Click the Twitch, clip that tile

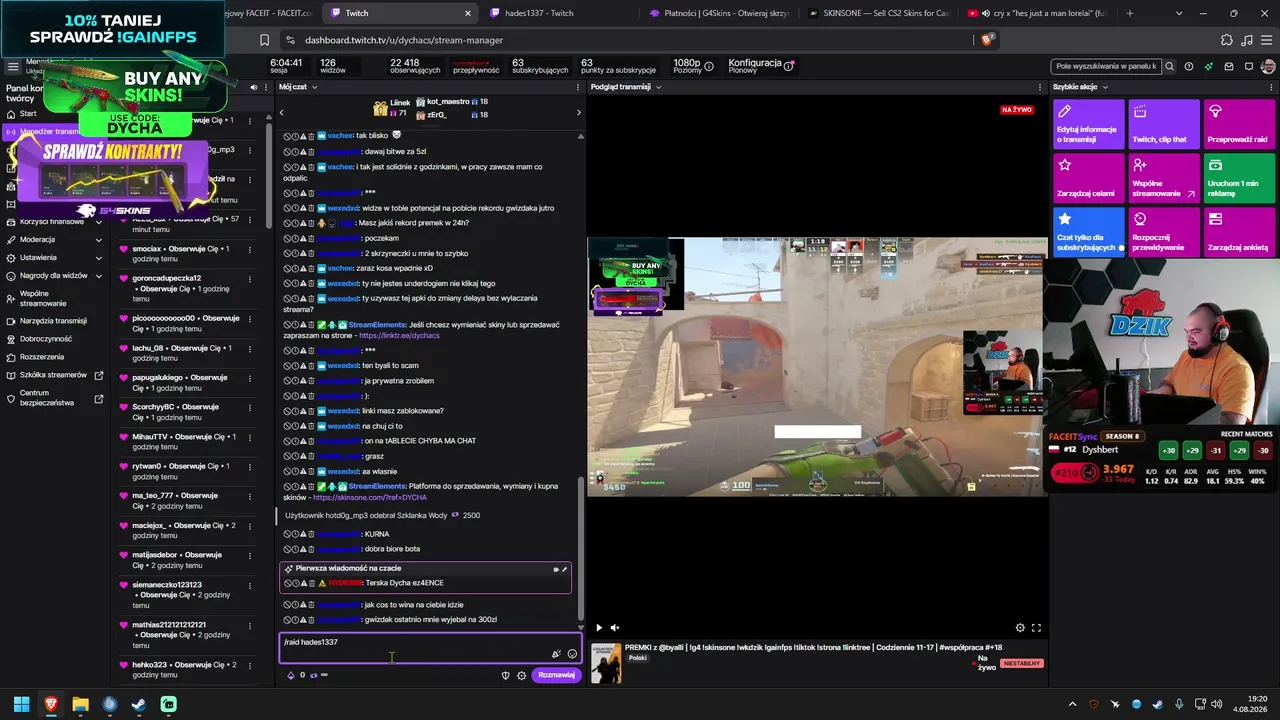point(1163,124)
